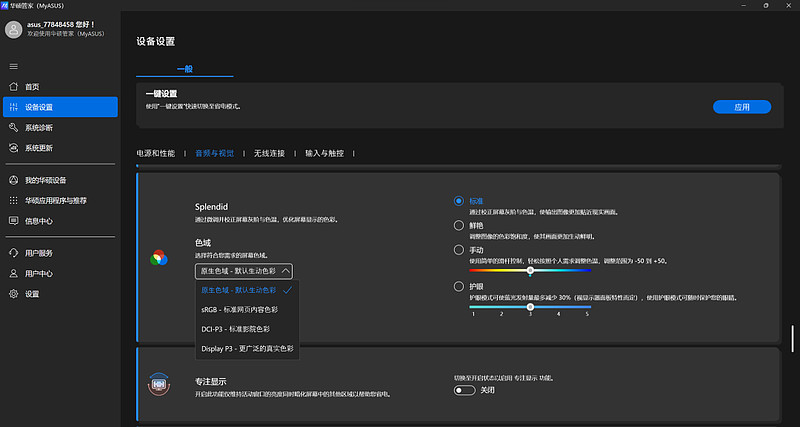The image size is (800, 427).
Task: Open 信息中心 in the sidebar
Action: coord(60,221)
